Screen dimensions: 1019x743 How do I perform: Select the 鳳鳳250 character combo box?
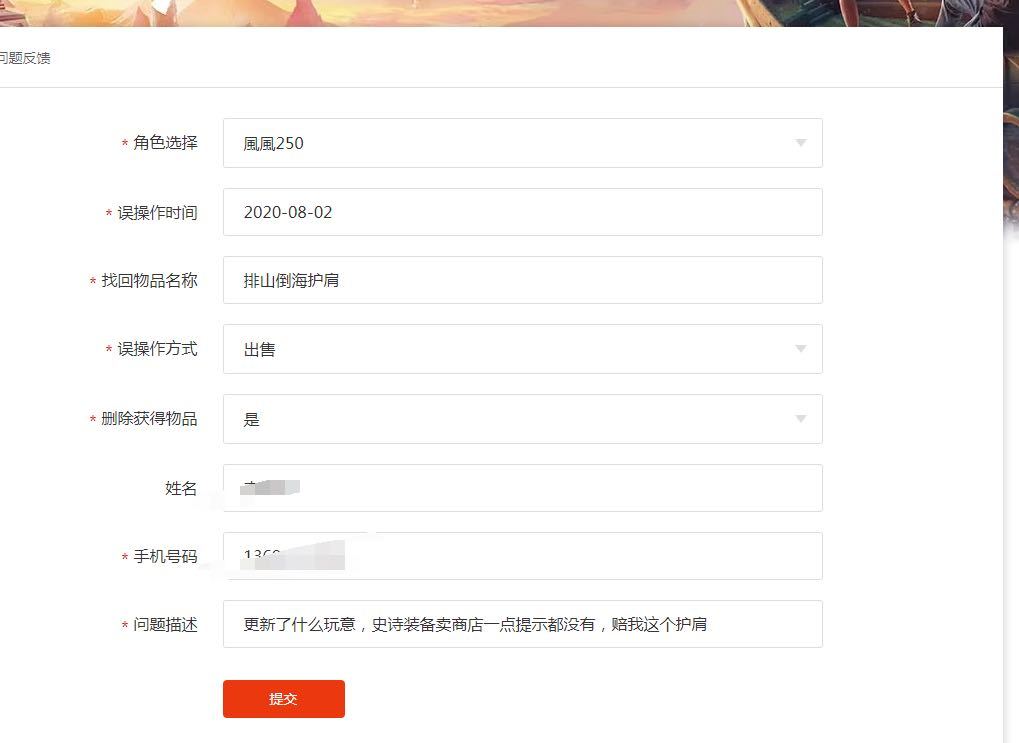pos(522,143)
